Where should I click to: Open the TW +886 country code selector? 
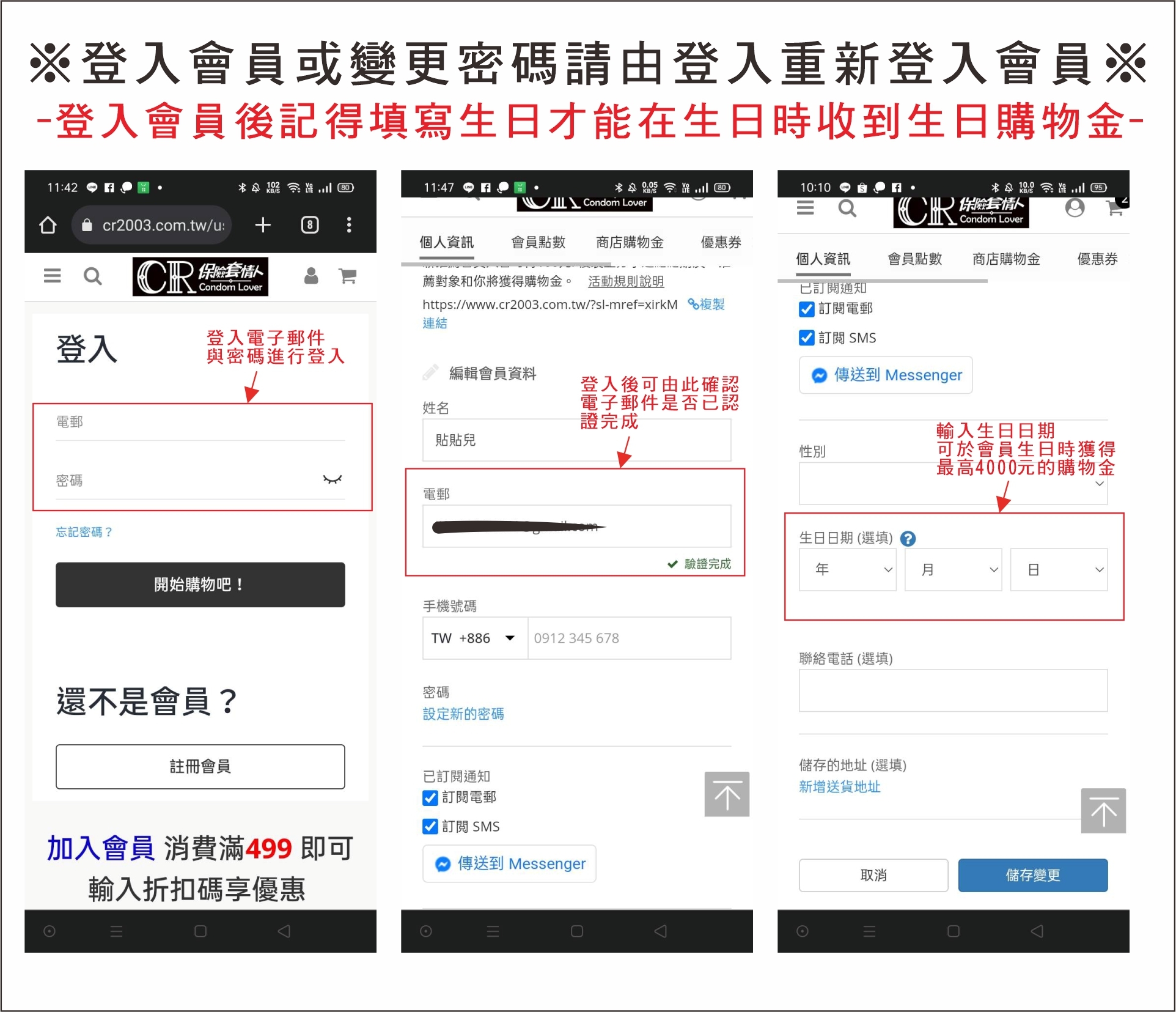[x=474, y=638]
